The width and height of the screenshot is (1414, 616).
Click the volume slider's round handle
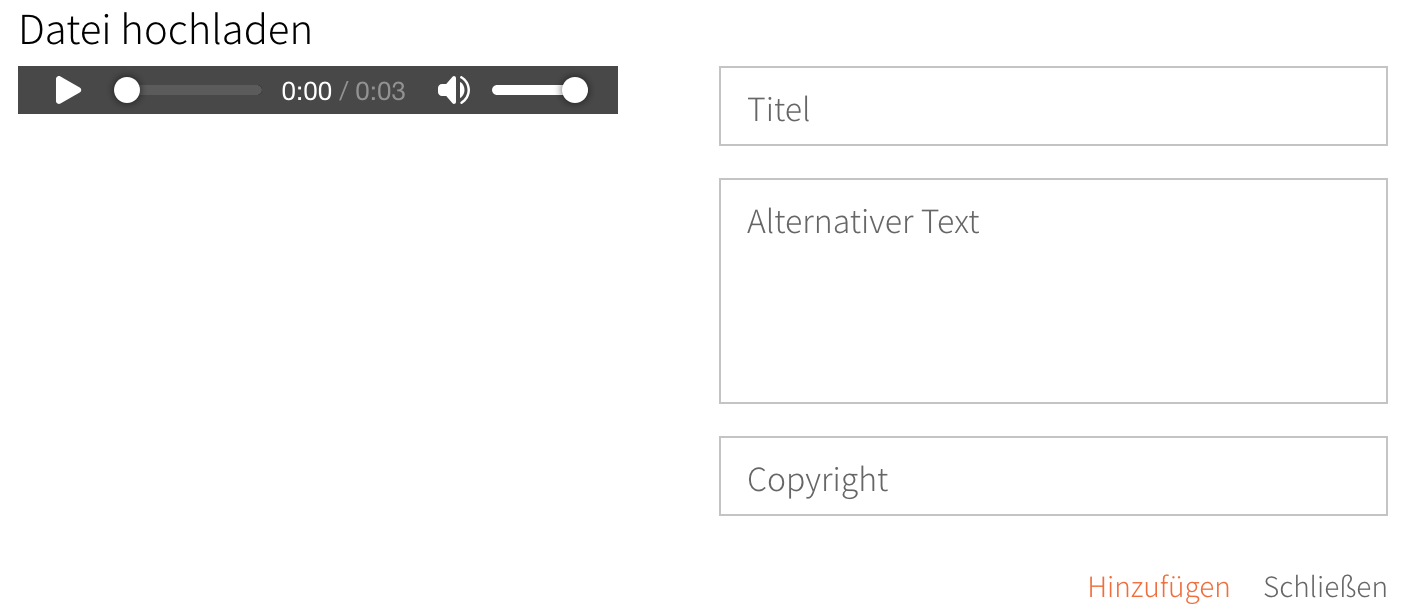574,90
